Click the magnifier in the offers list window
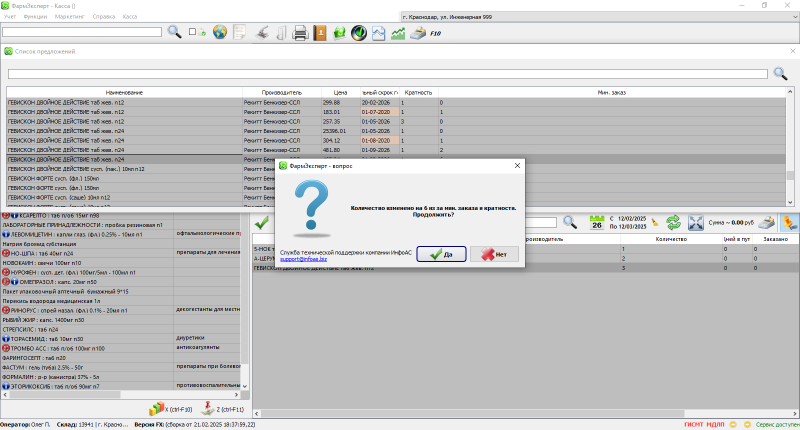Viewport: 800px width, 430px height. (781, 73)
